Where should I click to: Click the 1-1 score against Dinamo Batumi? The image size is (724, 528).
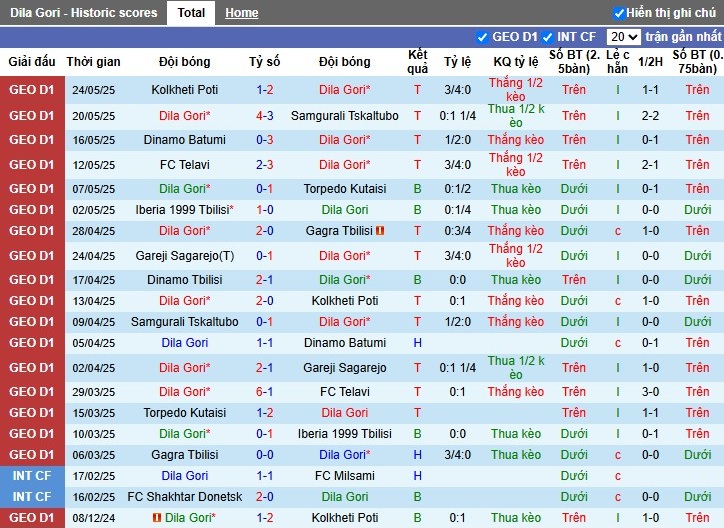pyautogui.click(x=265, y=342)
